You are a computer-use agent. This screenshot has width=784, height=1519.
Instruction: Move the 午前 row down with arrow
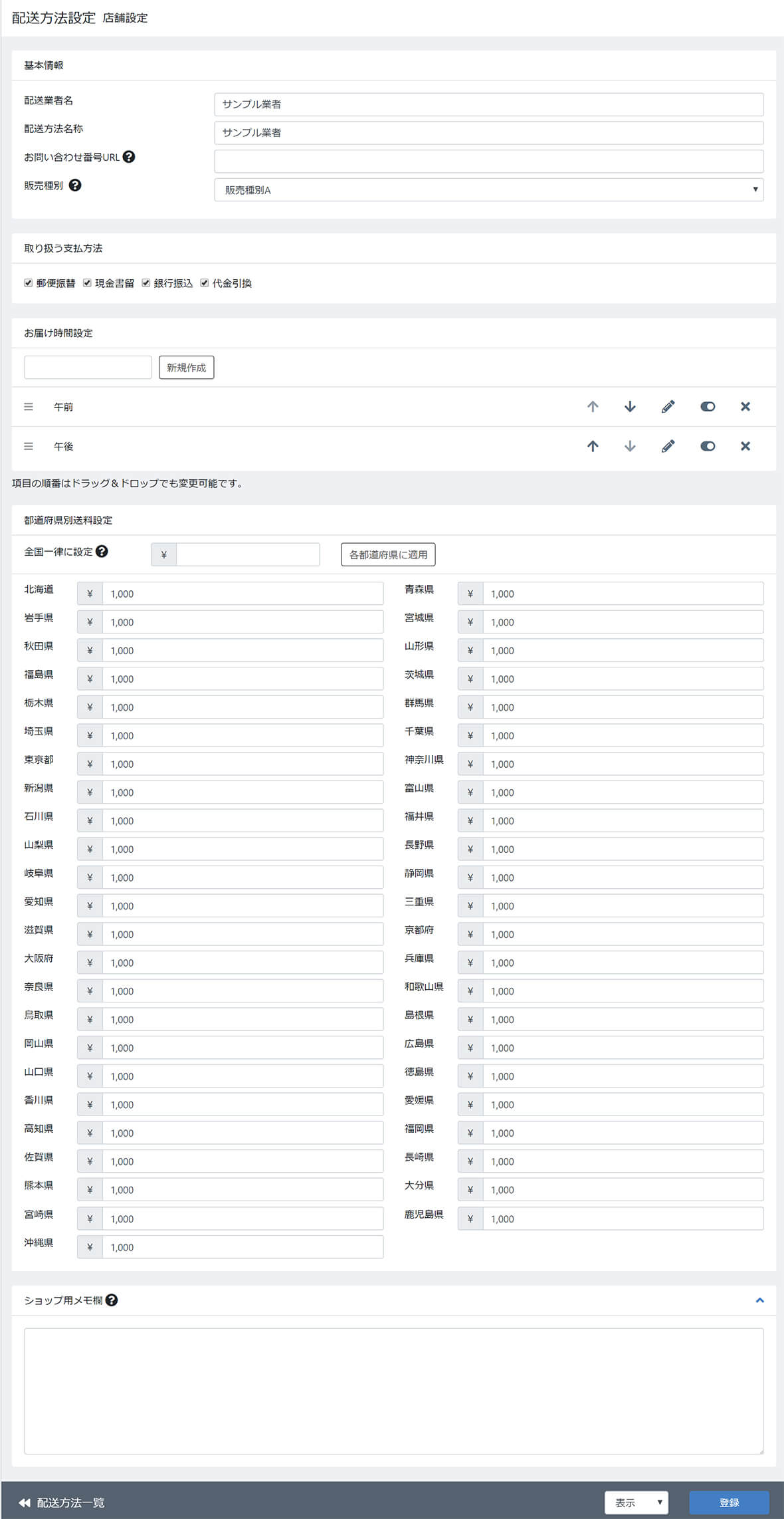tap(630, 407)
